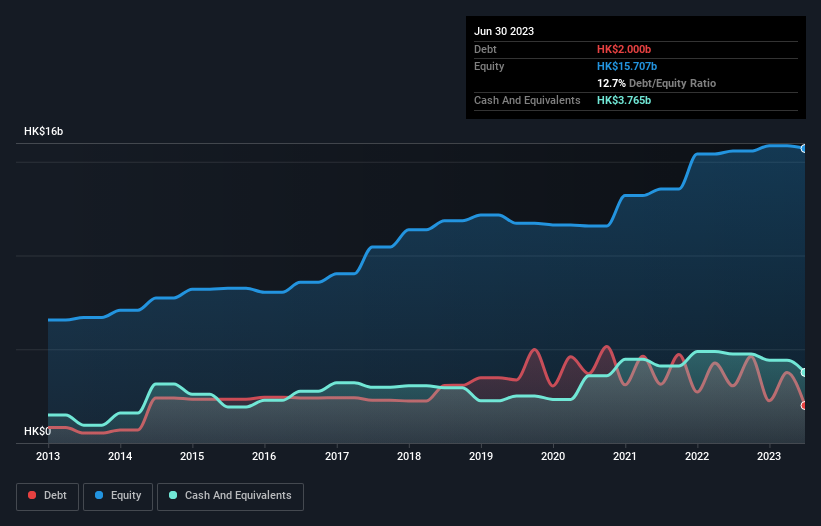Click the 2019 x-axis label

pos(481,456)
